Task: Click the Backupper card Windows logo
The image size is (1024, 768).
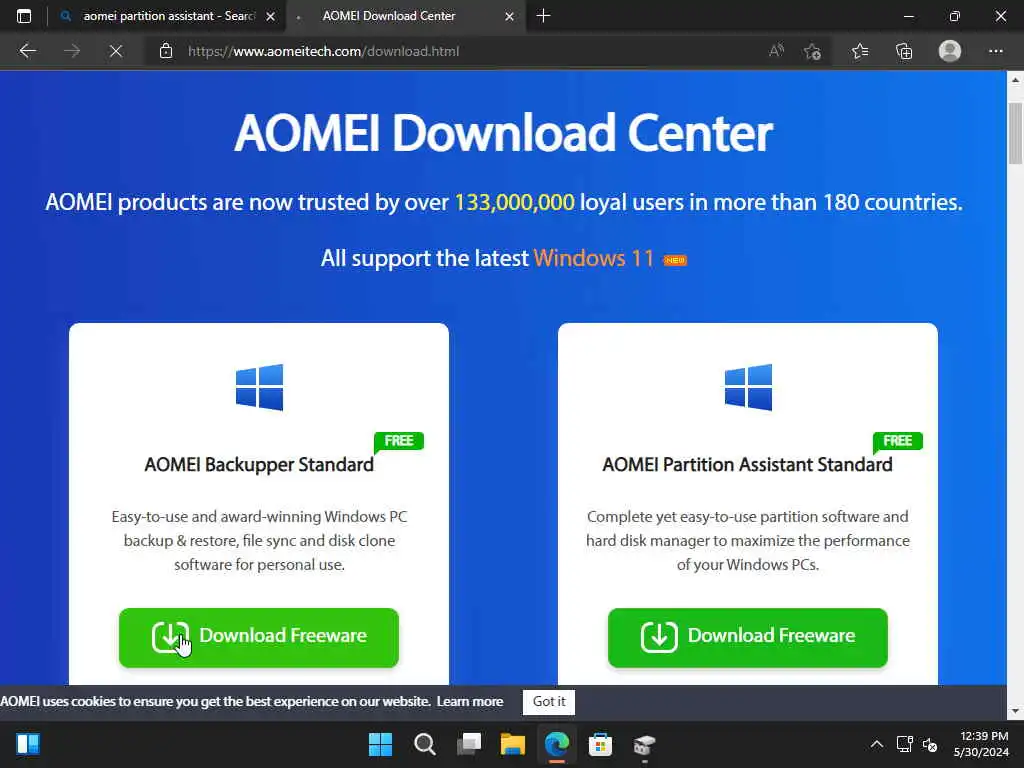Action: pyautogui.click(x=259, y=387)
